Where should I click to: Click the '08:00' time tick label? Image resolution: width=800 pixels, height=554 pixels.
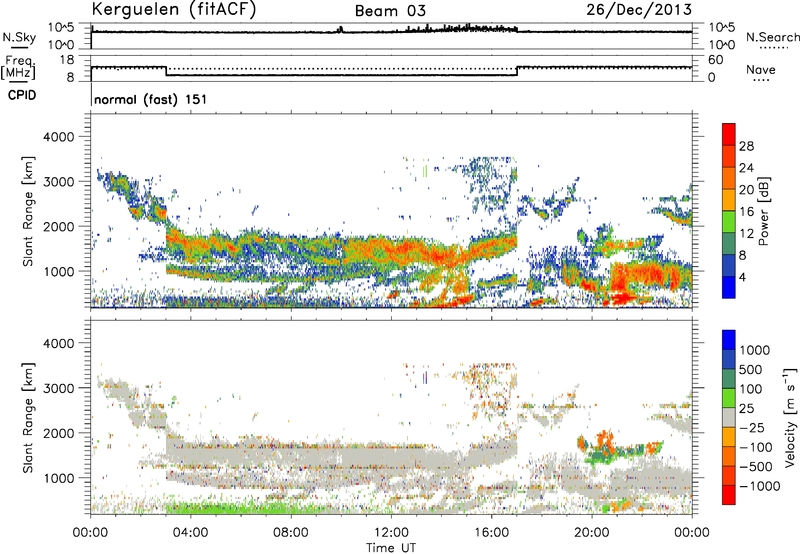[x=291, y=533]
